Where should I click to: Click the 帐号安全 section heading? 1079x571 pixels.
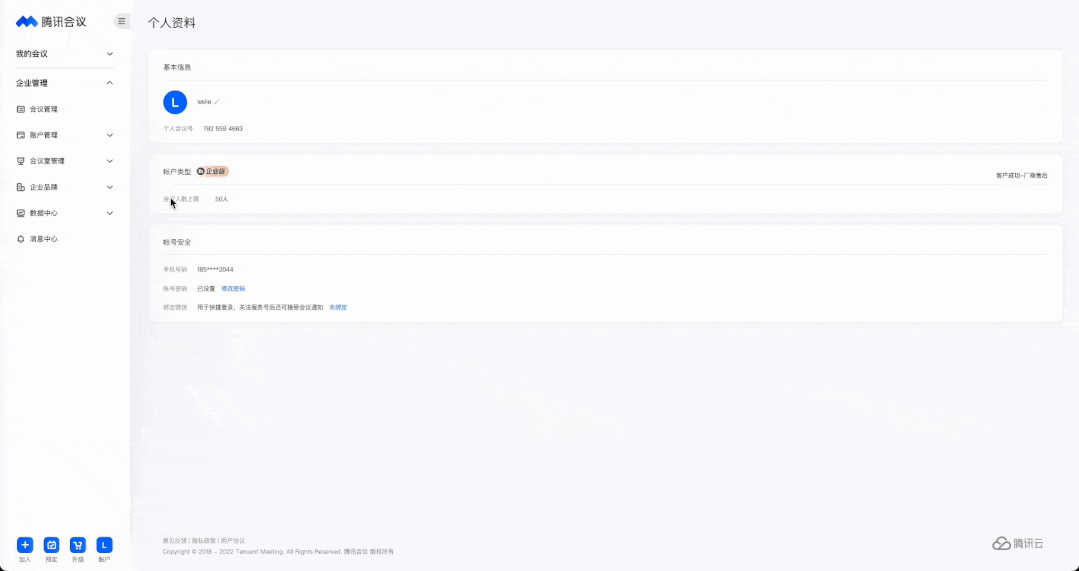(177, 242)
